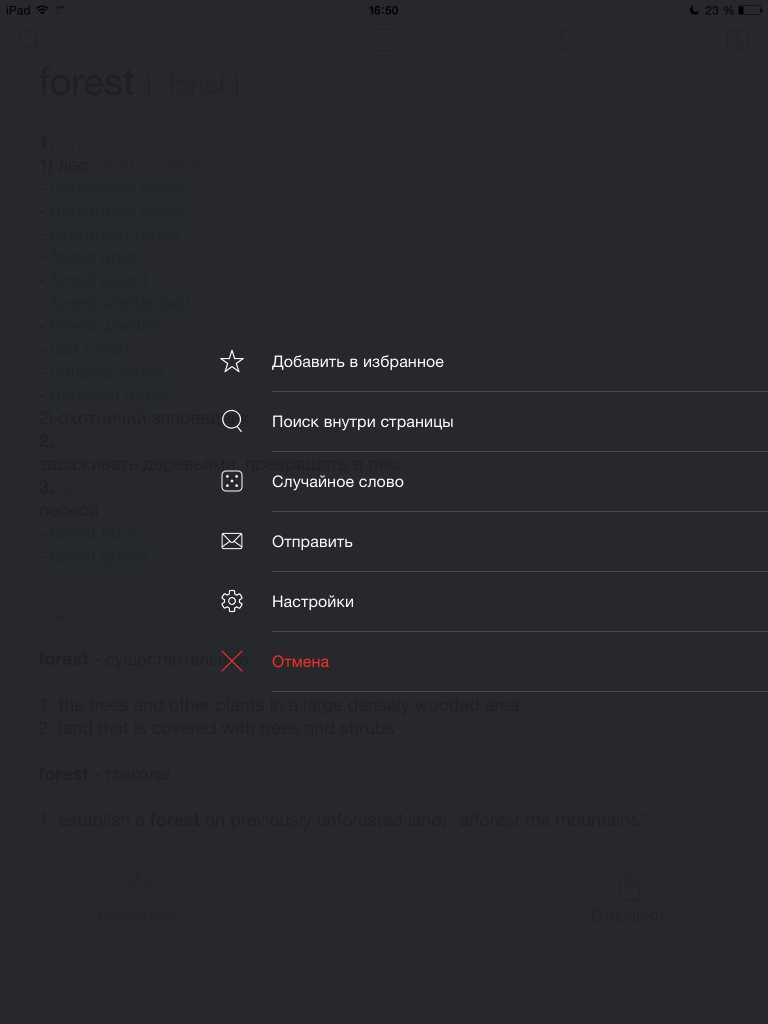The width and height of the screenshot is (768, 1024).
Task: Tap the star icon for favorites
Action: click(x=232, y=361)
